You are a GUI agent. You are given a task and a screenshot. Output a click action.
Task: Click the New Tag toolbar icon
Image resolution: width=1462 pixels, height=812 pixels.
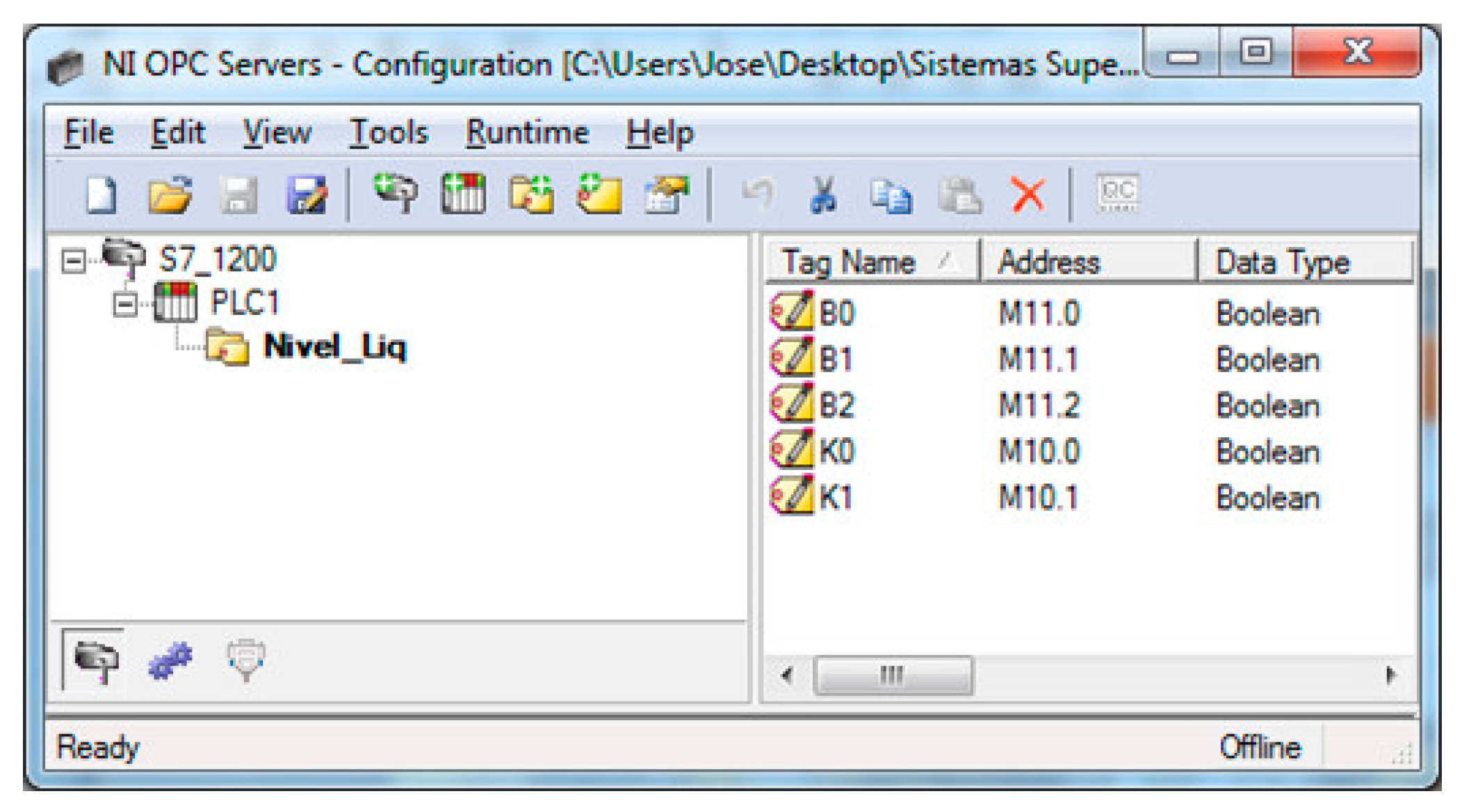point(599,194)
